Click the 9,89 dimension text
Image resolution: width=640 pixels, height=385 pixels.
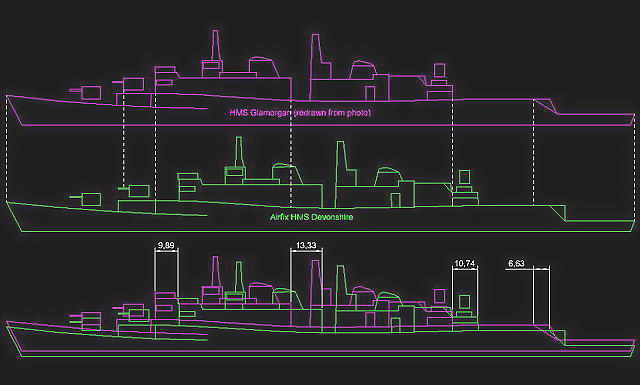(166, 245)
